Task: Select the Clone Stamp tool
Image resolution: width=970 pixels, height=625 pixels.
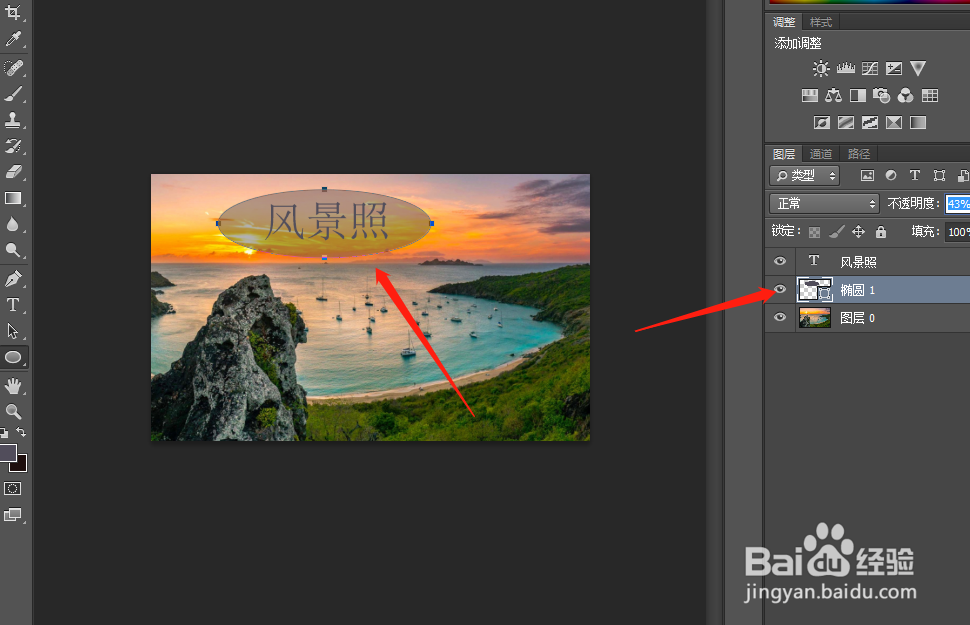Action: (x=13, y=119)
